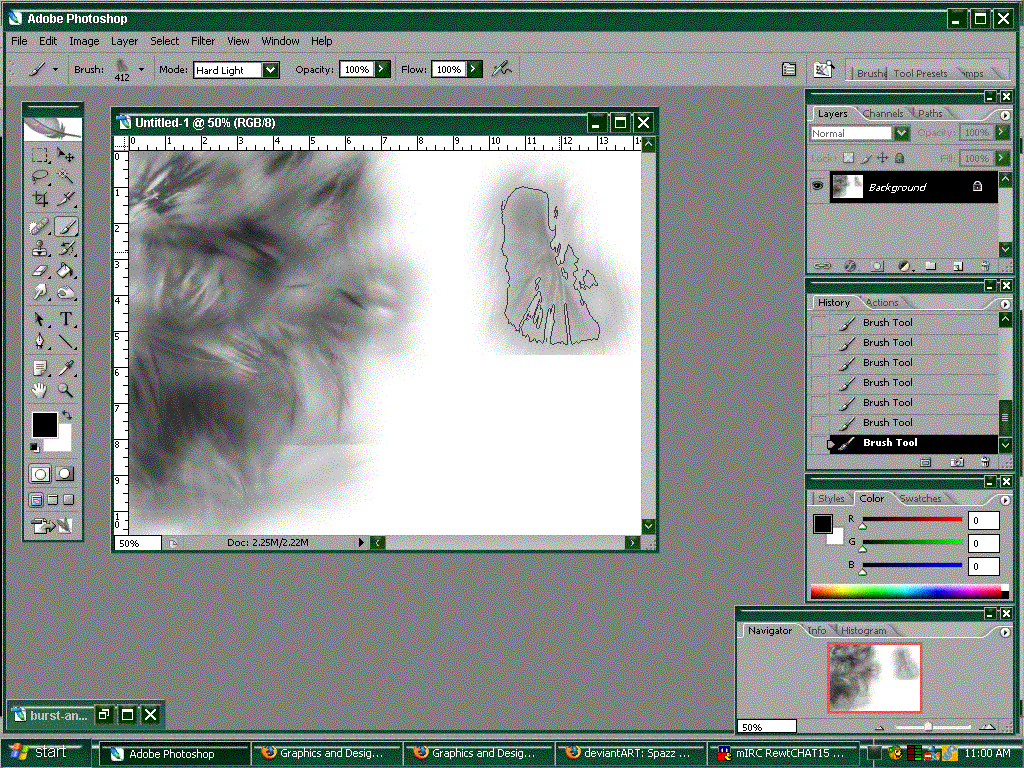Screen dimensions: 1024x768
Task: Open mIRC RewtCHAT taskbar button
Action: (782, 753)
